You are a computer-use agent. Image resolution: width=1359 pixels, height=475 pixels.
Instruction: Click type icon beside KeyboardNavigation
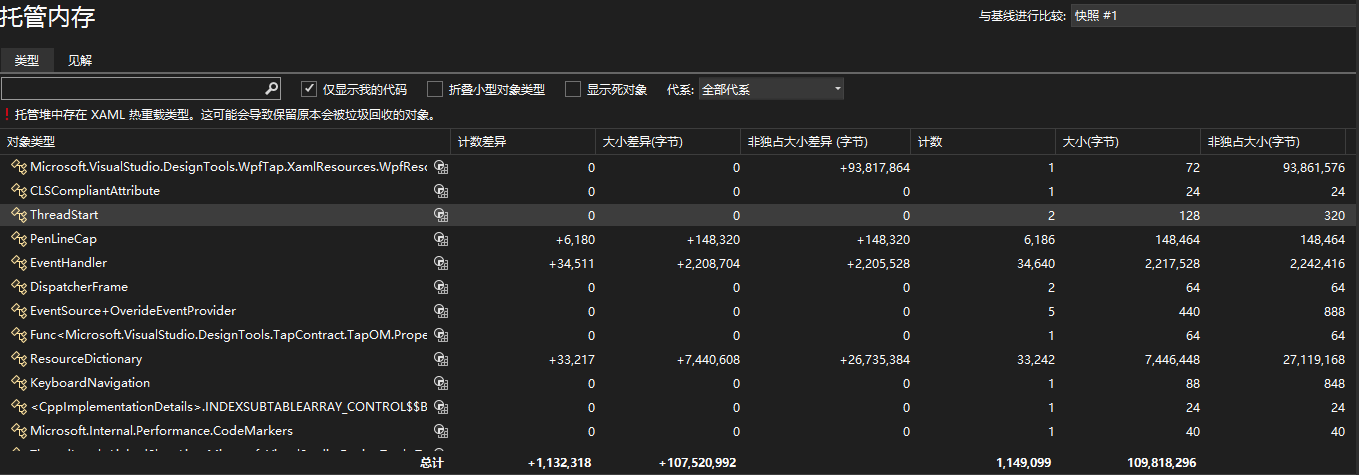18,383
